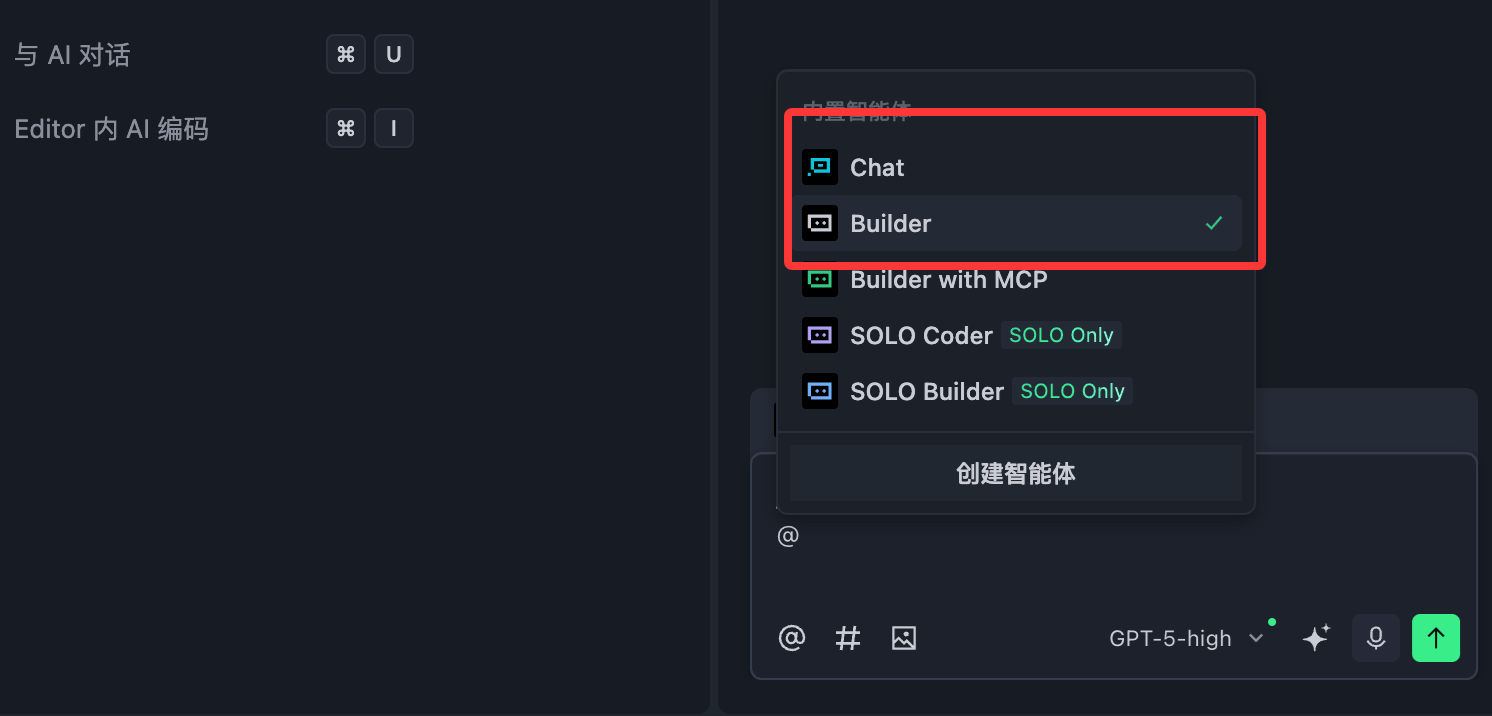Open the GPT-5-high model dropdown

tap(1170, 638)
